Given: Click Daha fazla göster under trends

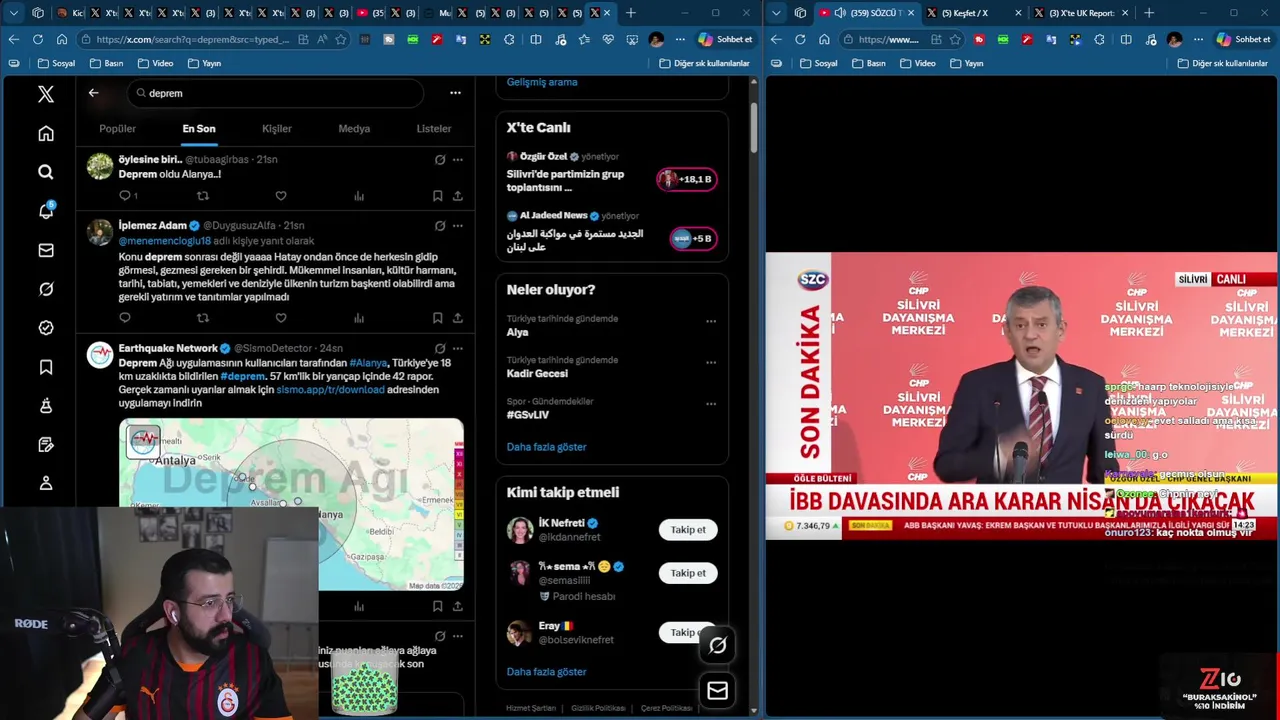Looking at the screenshot, I should [x=546, y=447].
